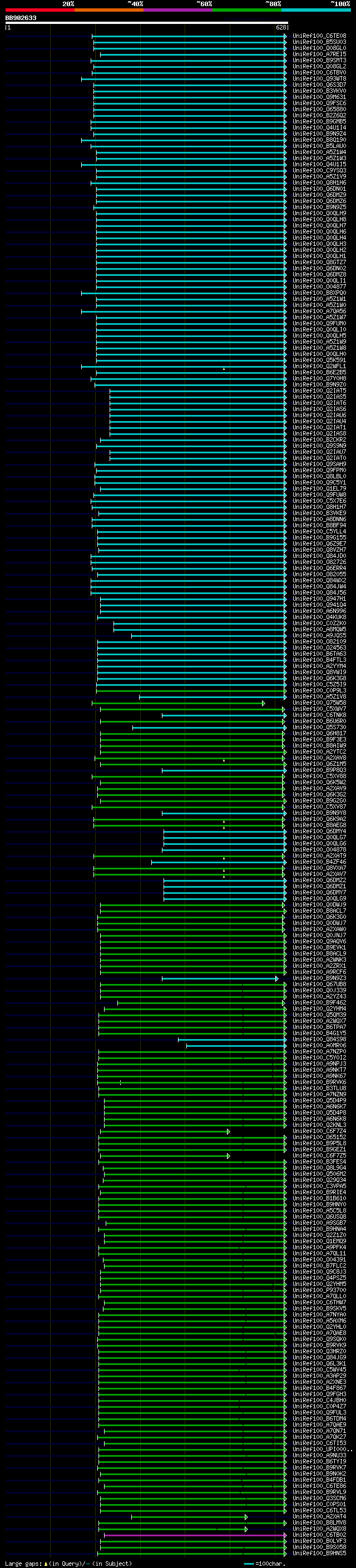
Task: Select hit UniRef100_B8AIW9
Action: tap(319, 746)
